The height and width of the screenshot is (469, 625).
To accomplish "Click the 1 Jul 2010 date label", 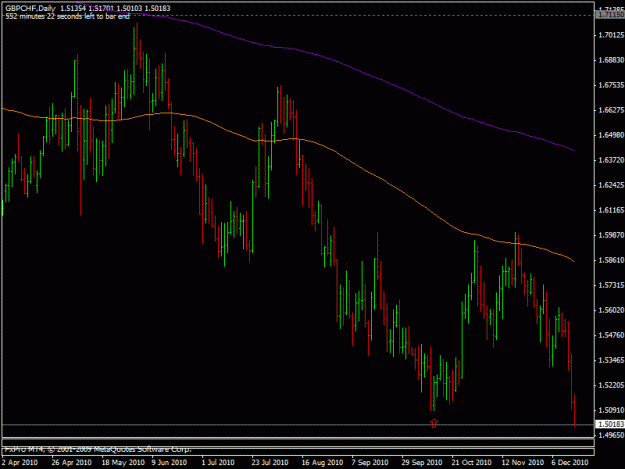I will coord(218,463).
